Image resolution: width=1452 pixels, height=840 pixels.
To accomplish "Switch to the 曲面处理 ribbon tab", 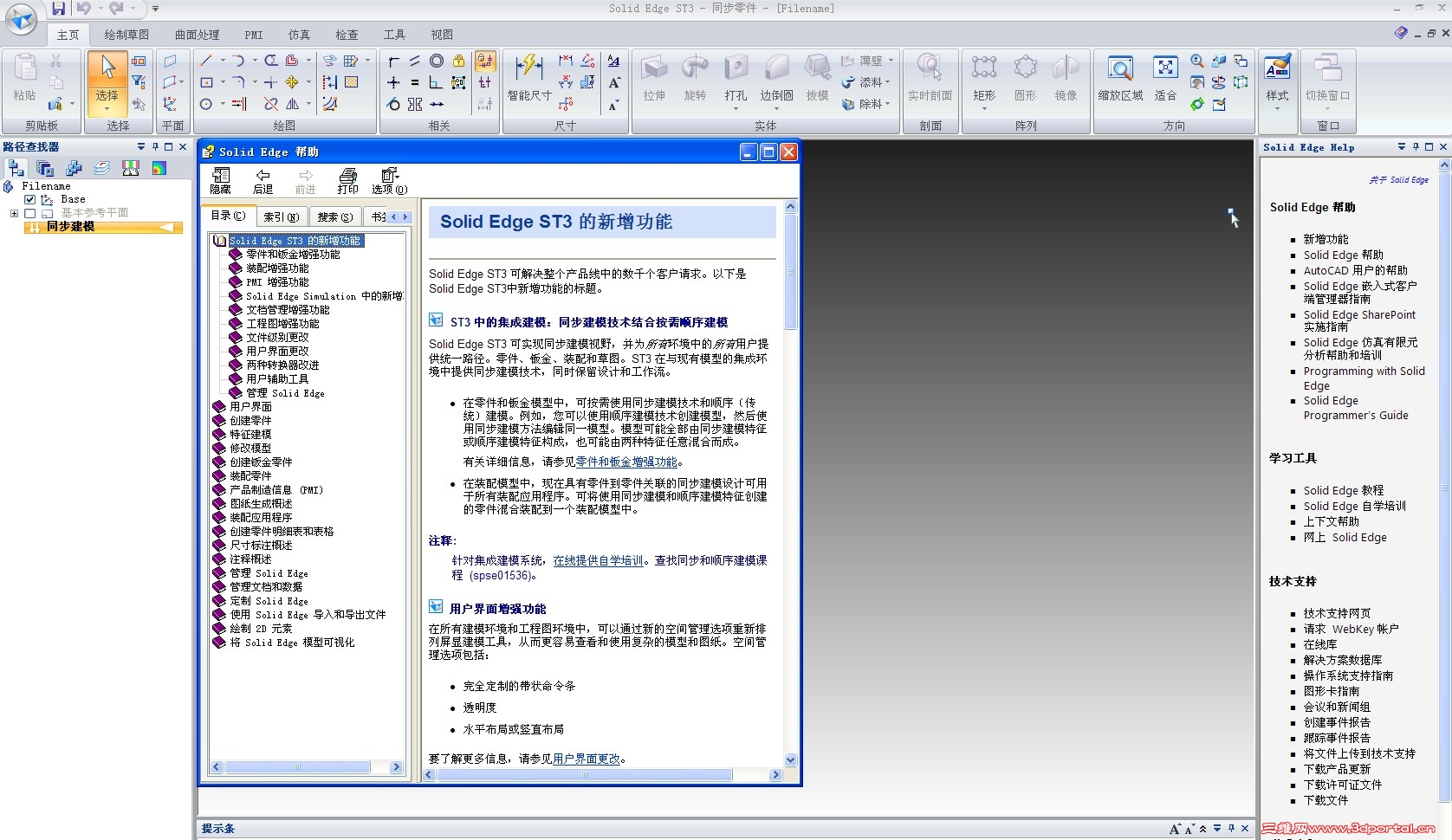I will (x=197, y=35).
